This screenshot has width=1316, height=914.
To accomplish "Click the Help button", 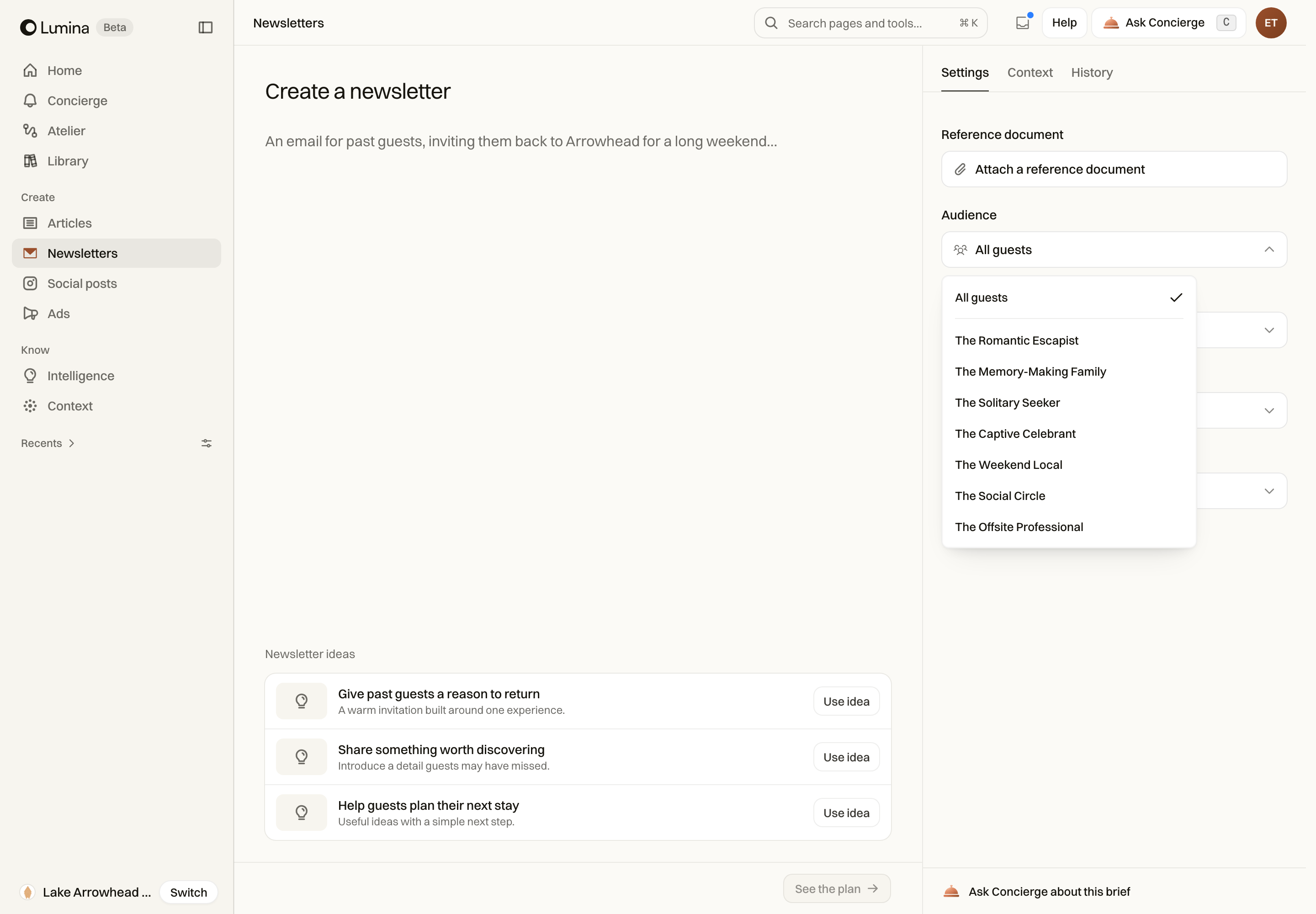I will pyautogui.click(x=1064, y=23).
